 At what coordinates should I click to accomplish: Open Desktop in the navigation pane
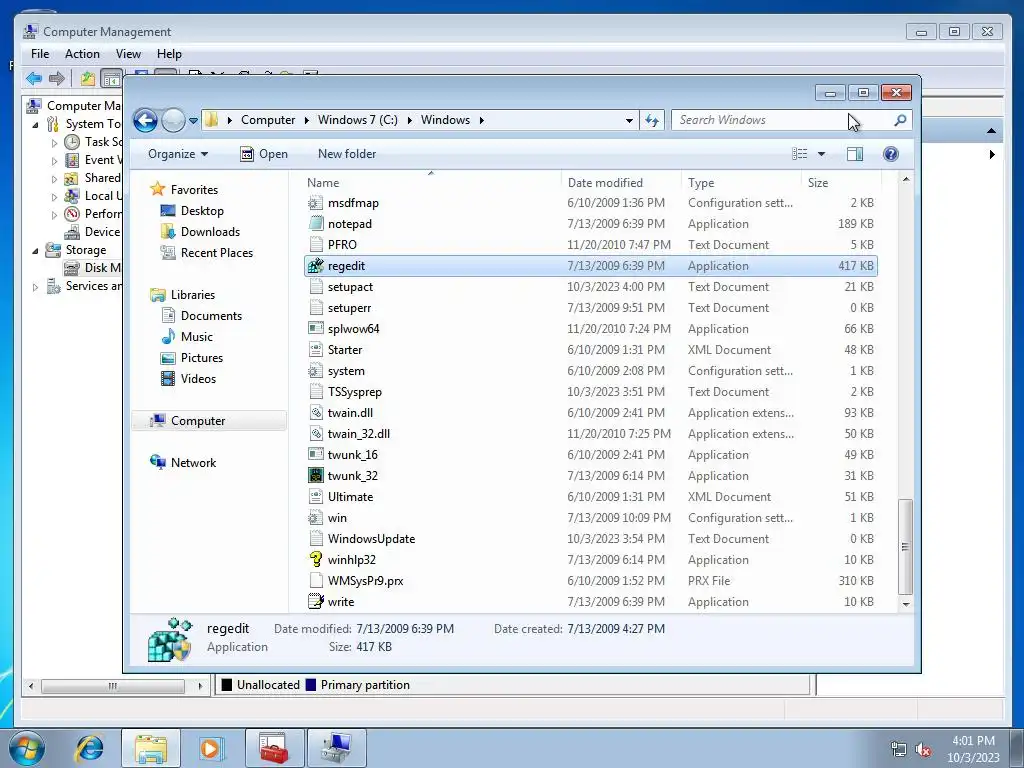(202, 211)
